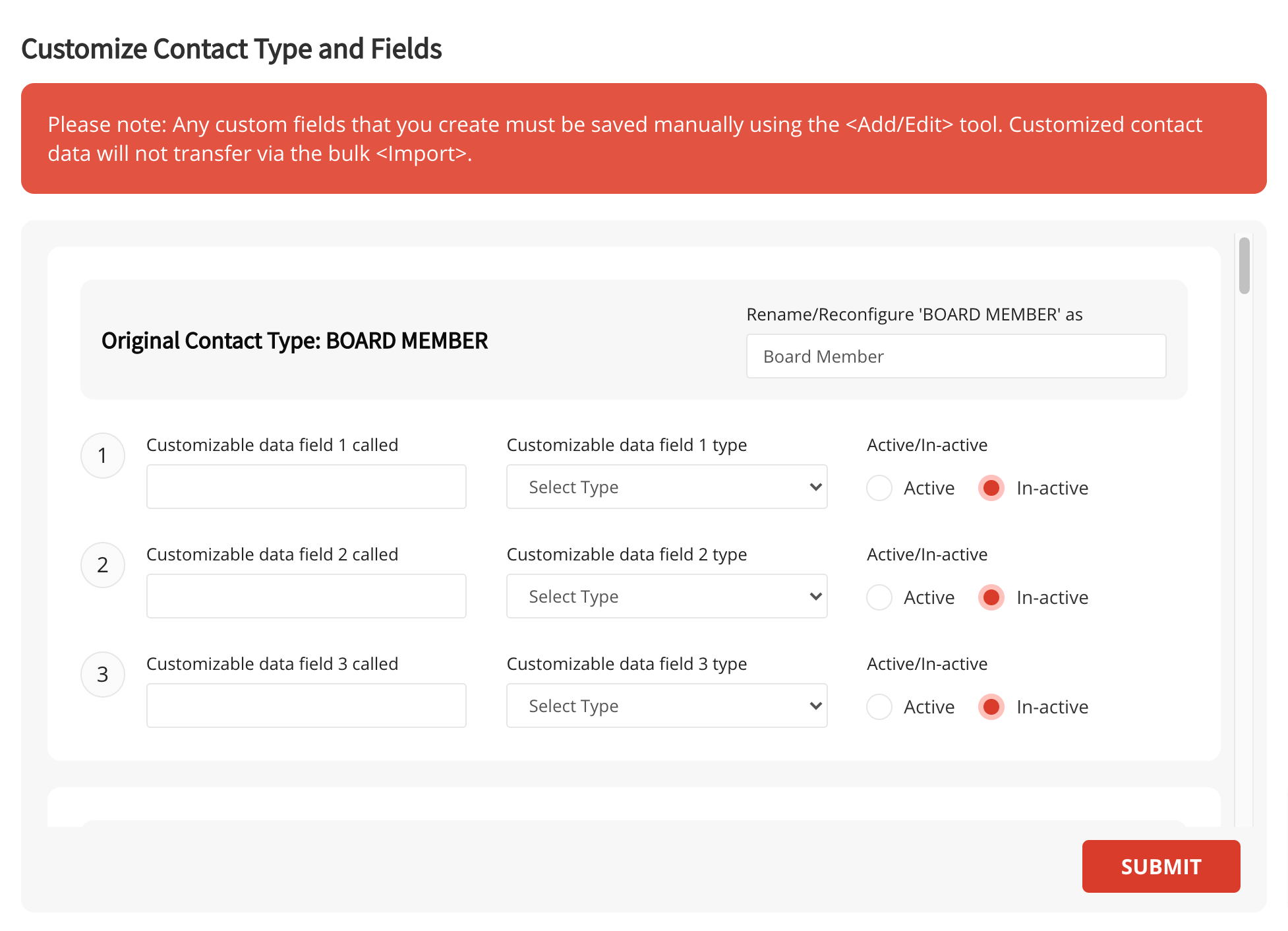The height and width of the screenshot is (931, 1288).
Task: Click the step 2 number badge
Action: 103,565
